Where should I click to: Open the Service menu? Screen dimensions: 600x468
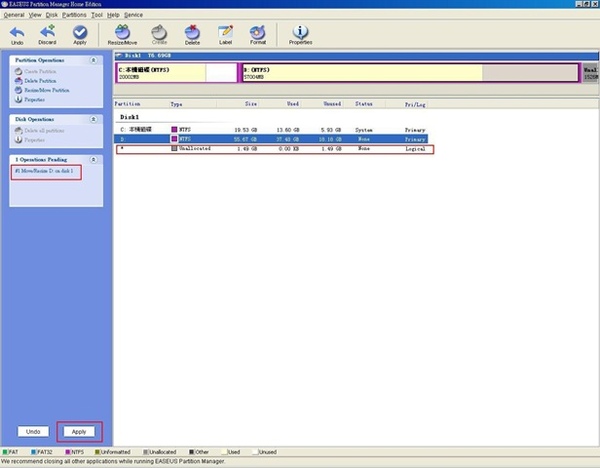pyautogui.click(x=134, y=15)
